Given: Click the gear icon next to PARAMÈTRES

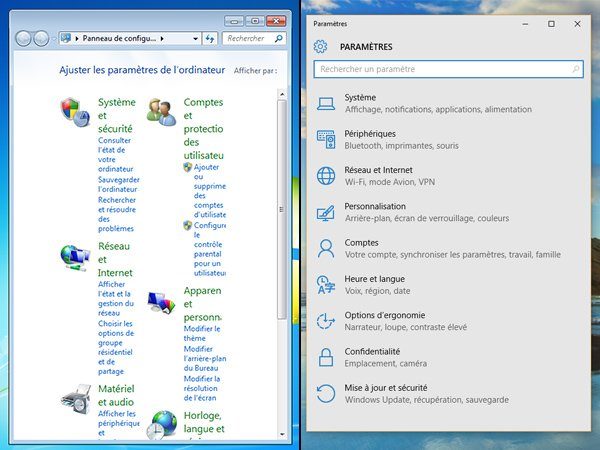Looking at the screenshot, I should (320, 46).
